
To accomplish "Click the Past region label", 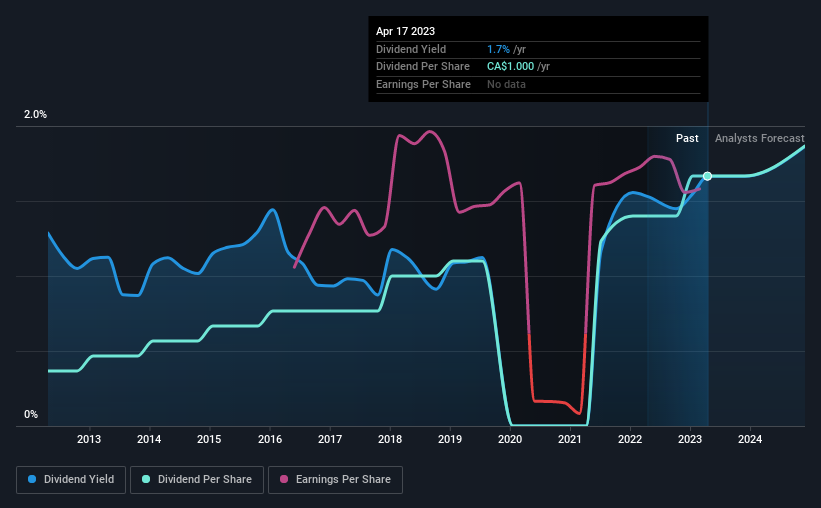I will (687, 138).
